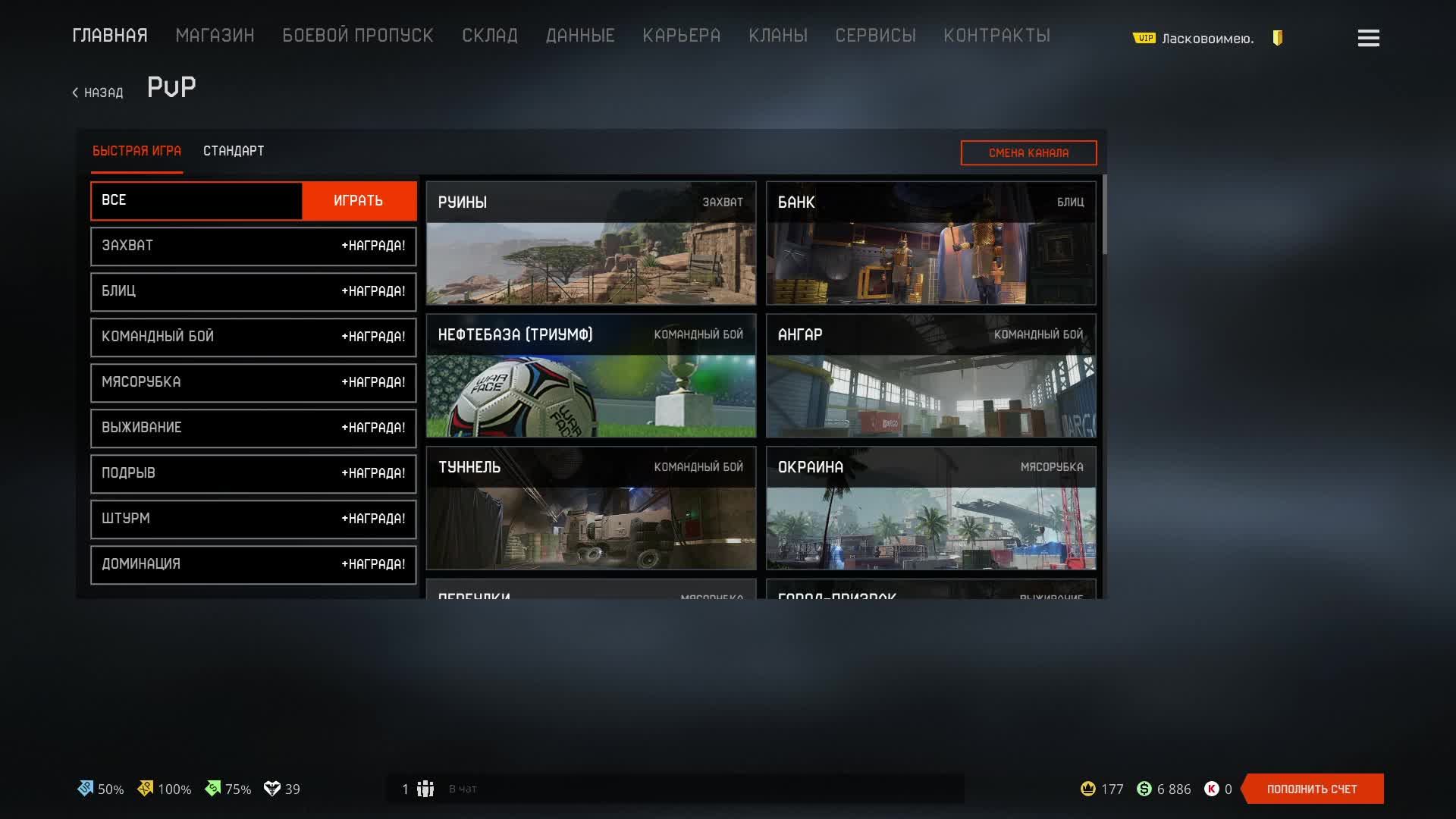Click the heart resurrection coins icon
This screenshot has height=819, width=1456.
pos(271,789)
